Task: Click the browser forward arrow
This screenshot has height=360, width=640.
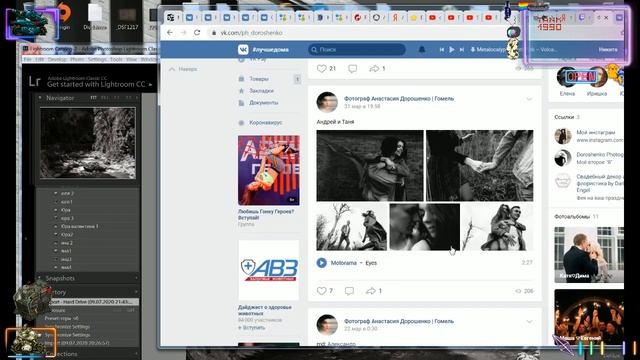Action: (x=183, y=33)
